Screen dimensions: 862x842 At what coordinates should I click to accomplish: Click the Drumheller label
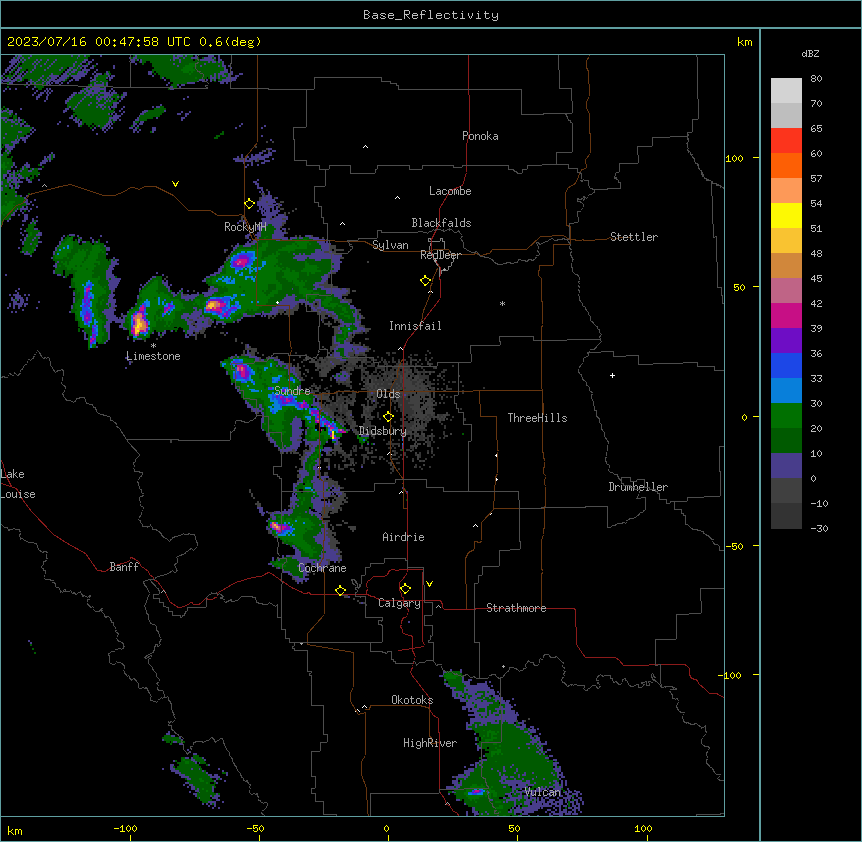point(638,487)
